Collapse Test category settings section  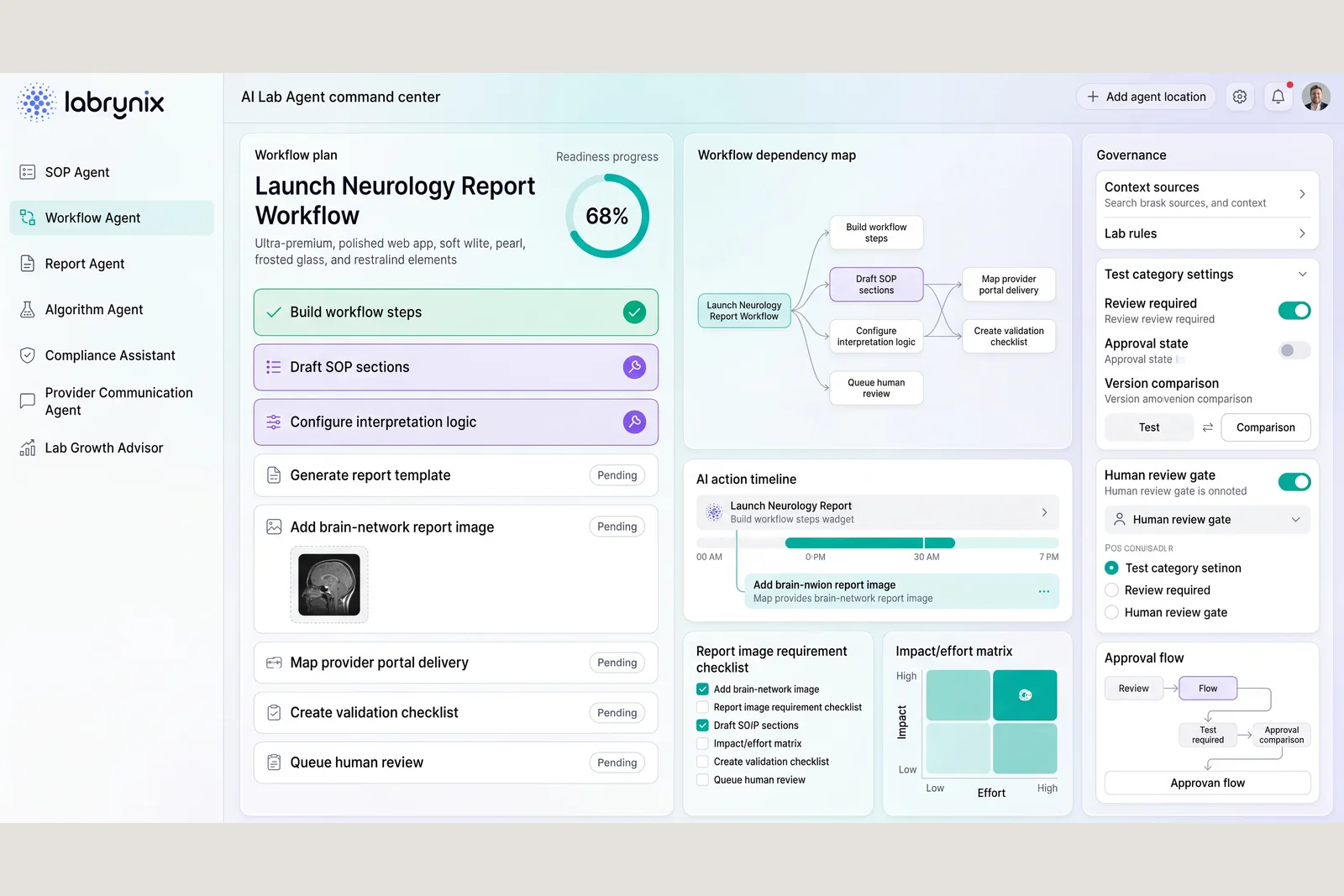click(1302, 275)
